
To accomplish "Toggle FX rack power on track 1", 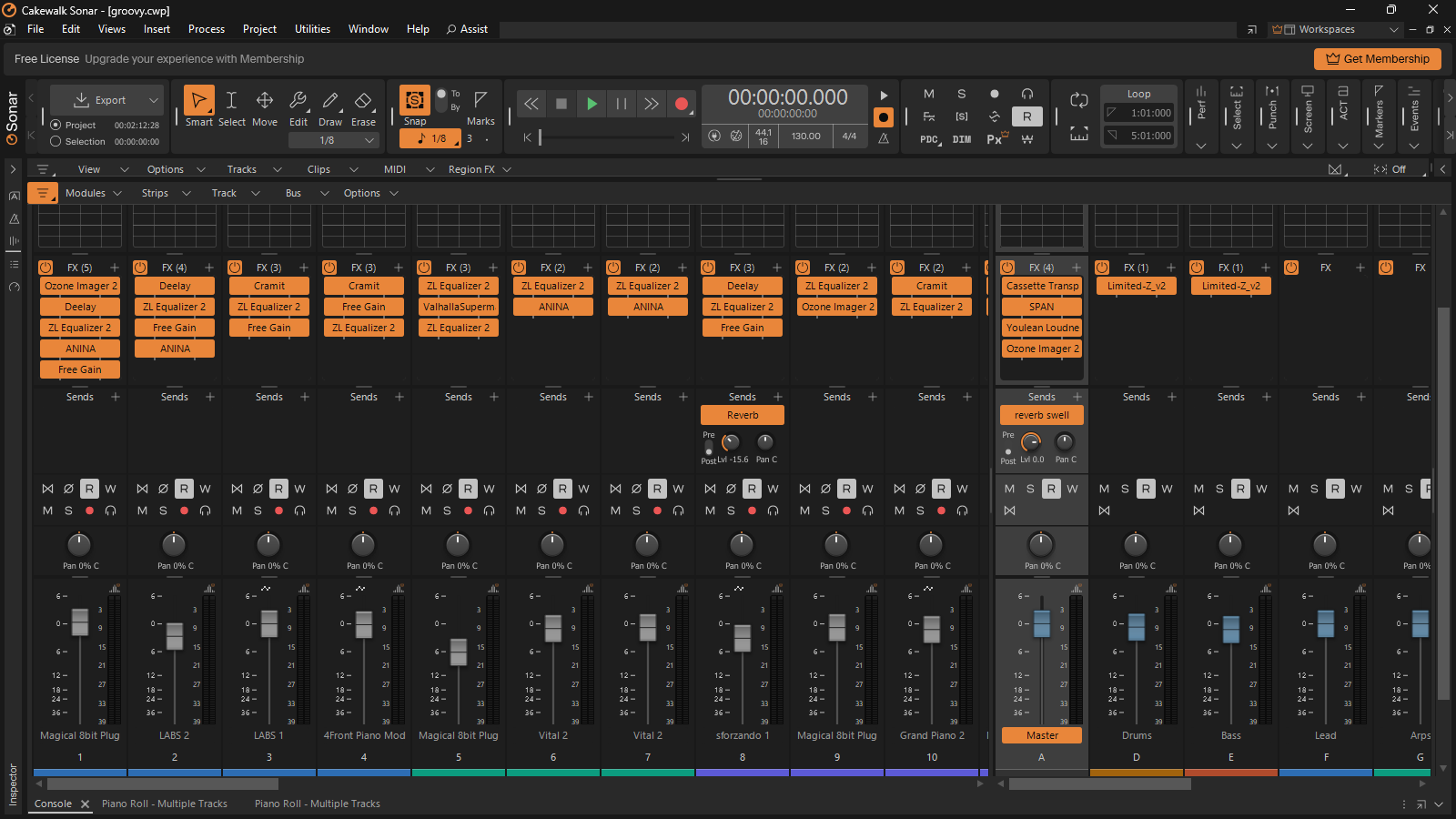I will 45,268.
